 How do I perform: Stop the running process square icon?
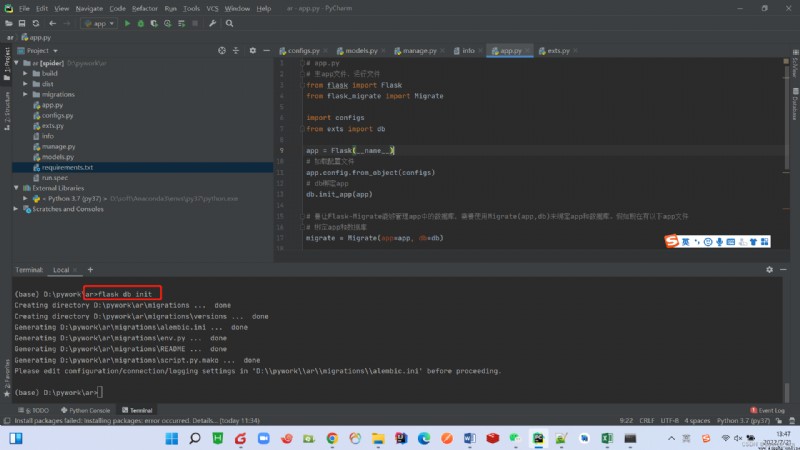point(195,23)
